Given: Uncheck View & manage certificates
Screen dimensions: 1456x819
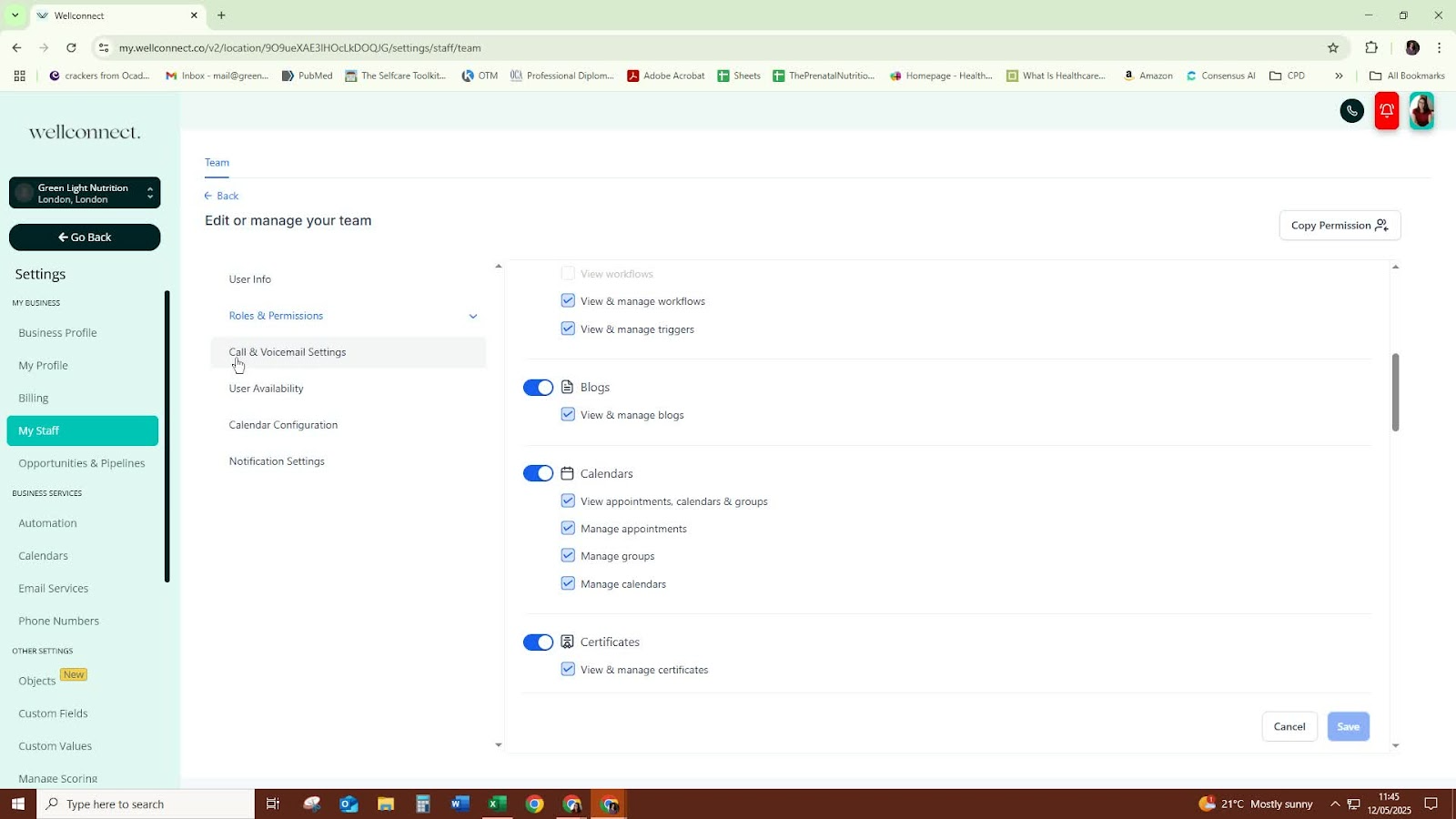Looking at the screenshot, I should click(568, 669).
